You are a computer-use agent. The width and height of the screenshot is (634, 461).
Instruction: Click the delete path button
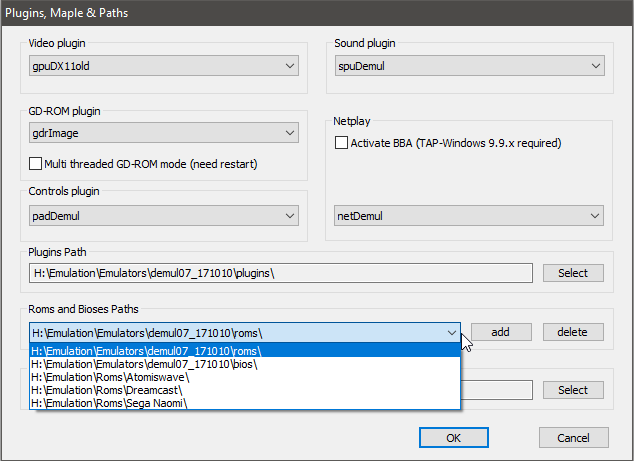pyautogui.click(x=573, y=332)
